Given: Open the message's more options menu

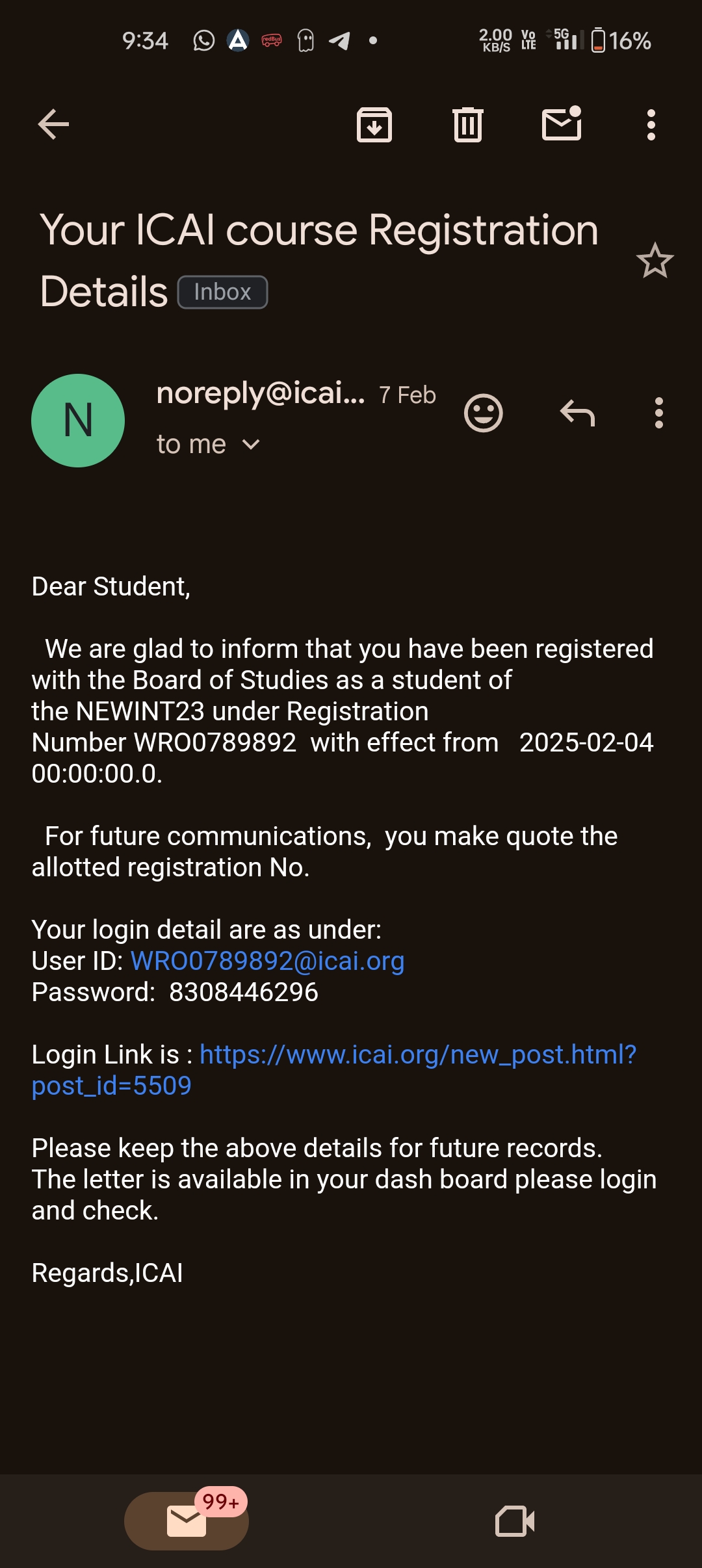Looking at the screenshot, I should coord(659,413).
